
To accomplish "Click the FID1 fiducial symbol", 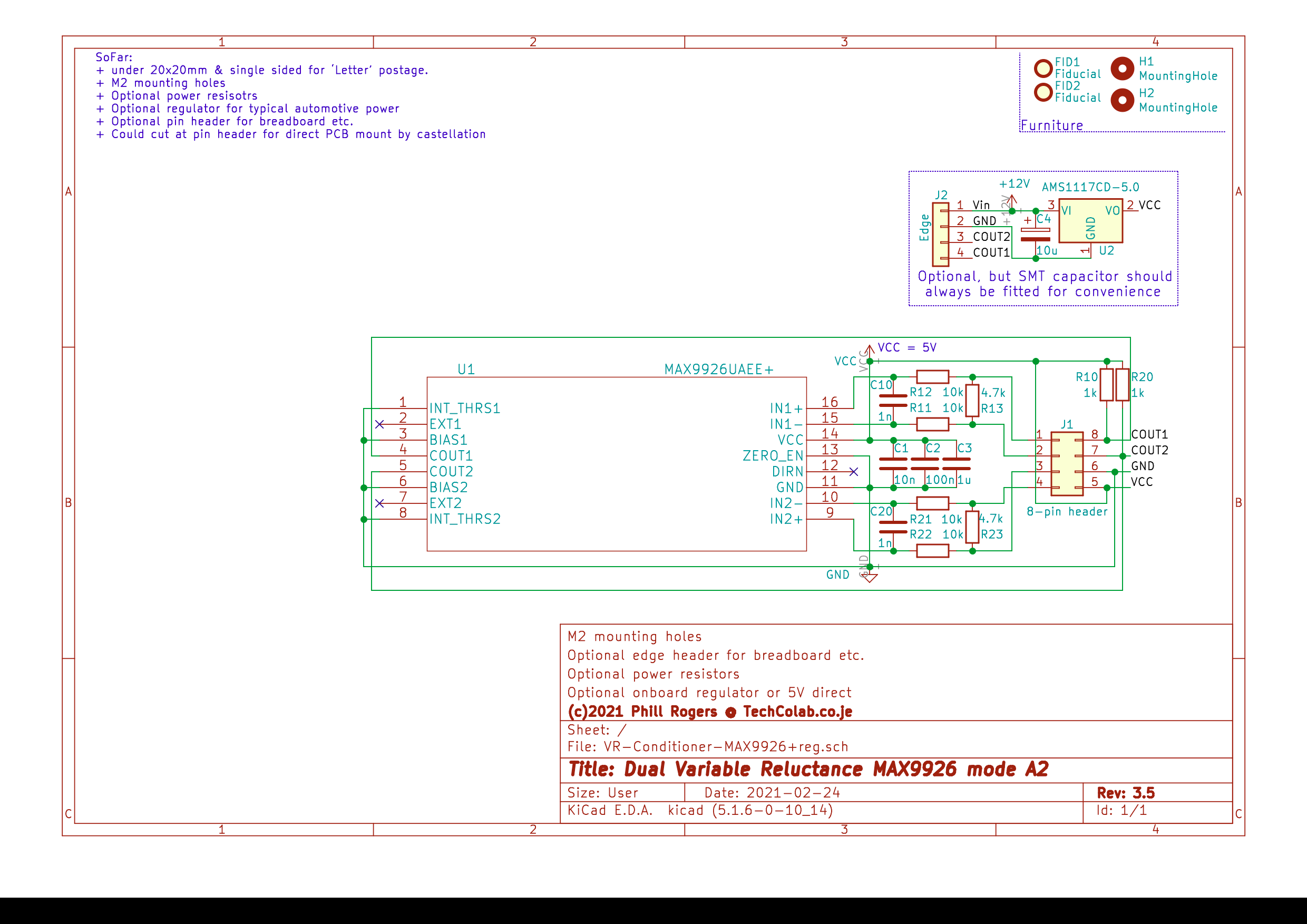I will [1043, 69].
